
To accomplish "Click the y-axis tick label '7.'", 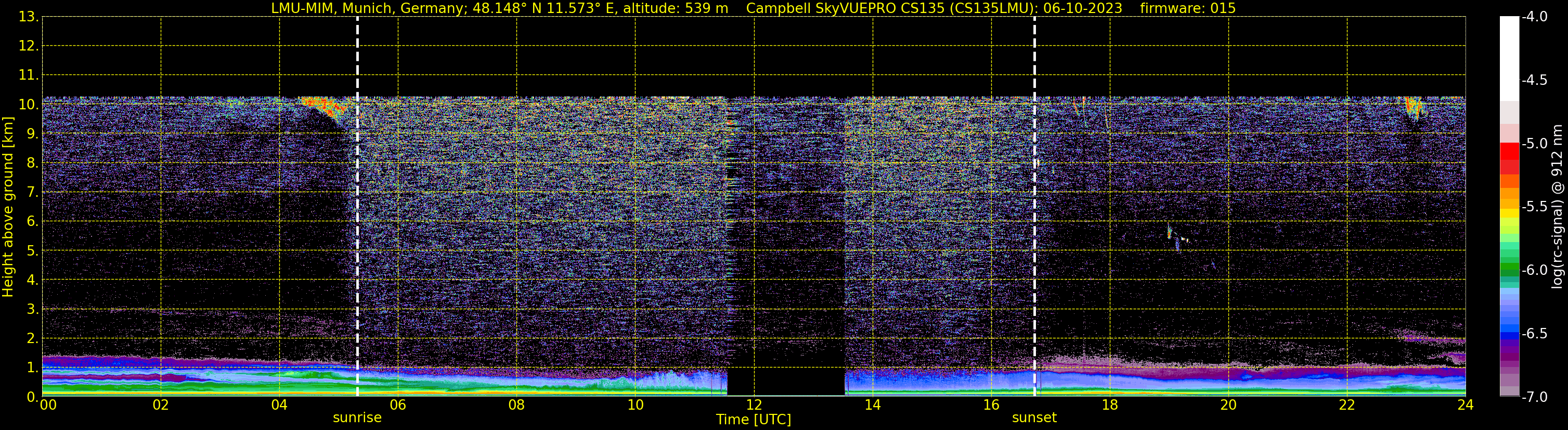I will coord(32,192).
